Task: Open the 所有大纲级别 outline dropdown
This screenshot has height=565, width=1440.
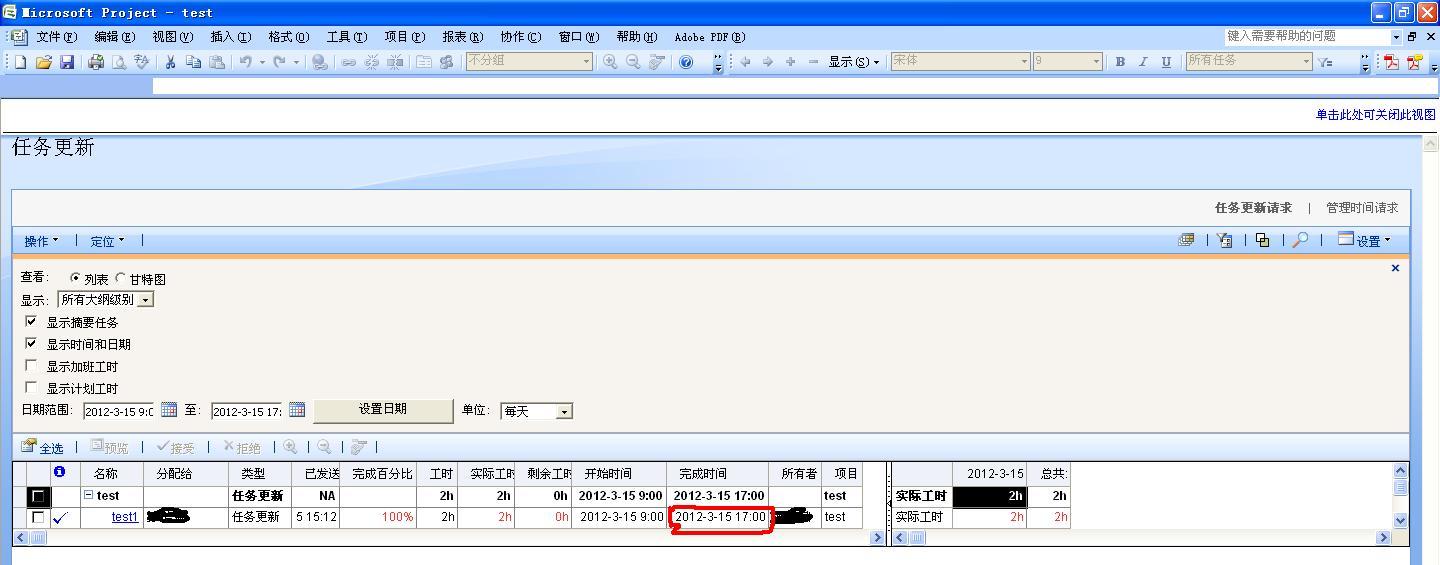Action: coord(146,300)
